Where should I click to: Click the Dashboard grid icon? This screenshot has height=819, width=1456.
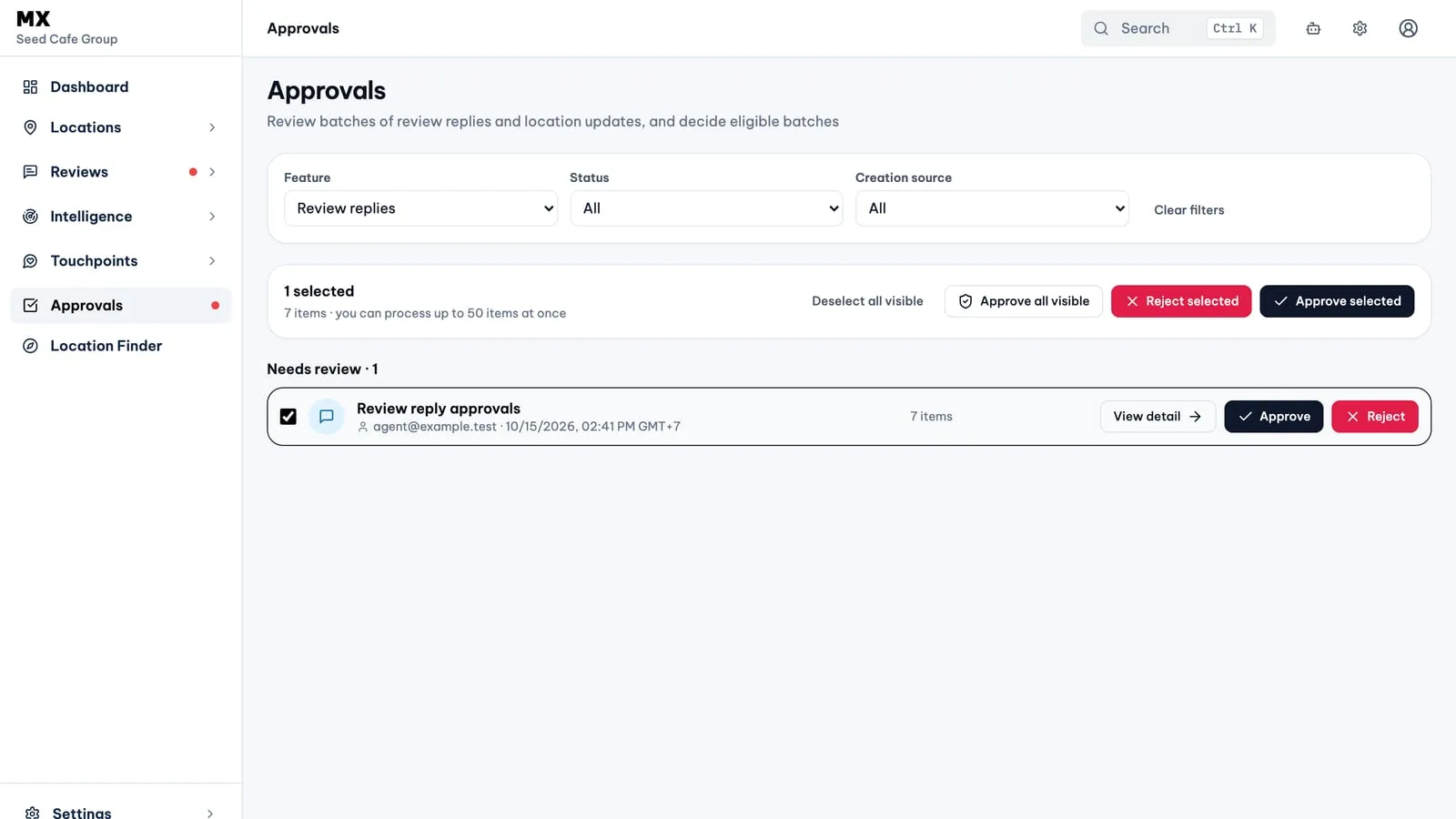coord(30,86)
